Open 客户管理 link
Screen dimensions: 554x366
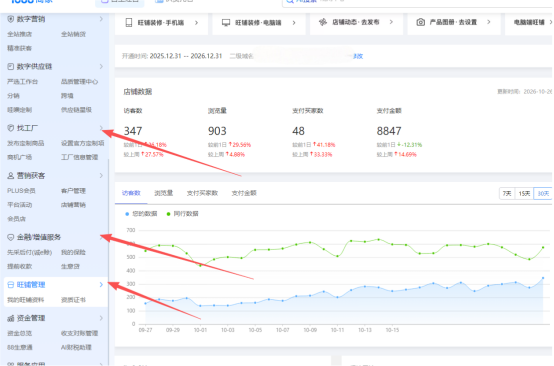(x=73, y=191)
